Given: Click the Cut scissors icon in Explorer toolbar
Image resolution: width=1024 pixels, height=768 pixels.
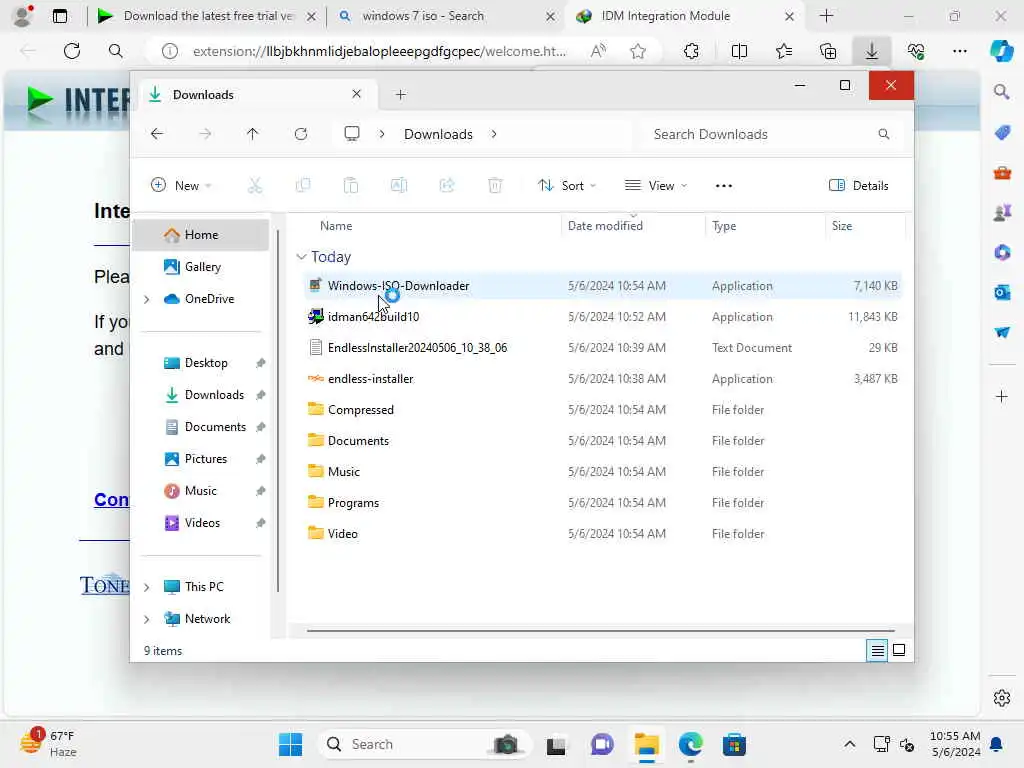Looking at the screenshot, I should pyautogui.click(x=255, y=186).
